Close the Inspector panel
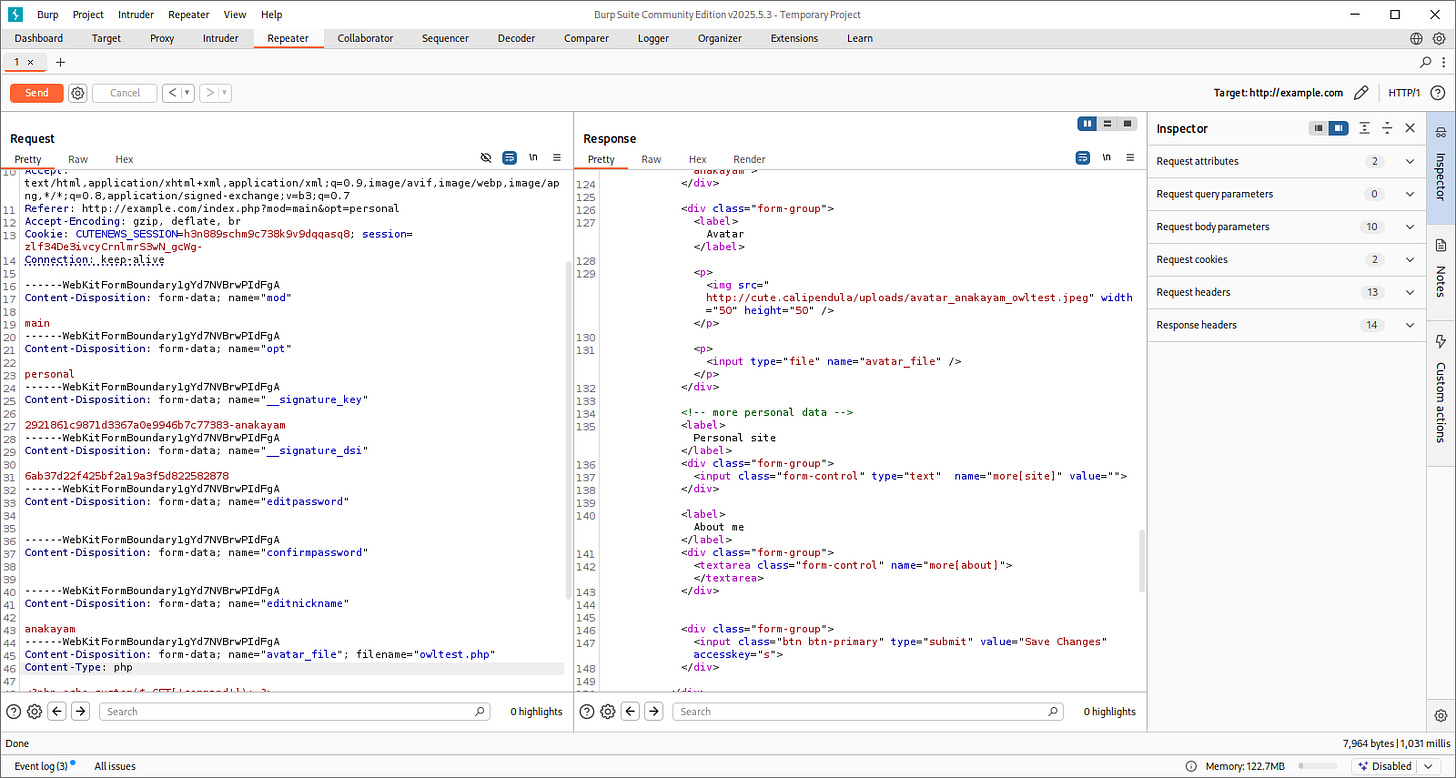 point(1410,128)
